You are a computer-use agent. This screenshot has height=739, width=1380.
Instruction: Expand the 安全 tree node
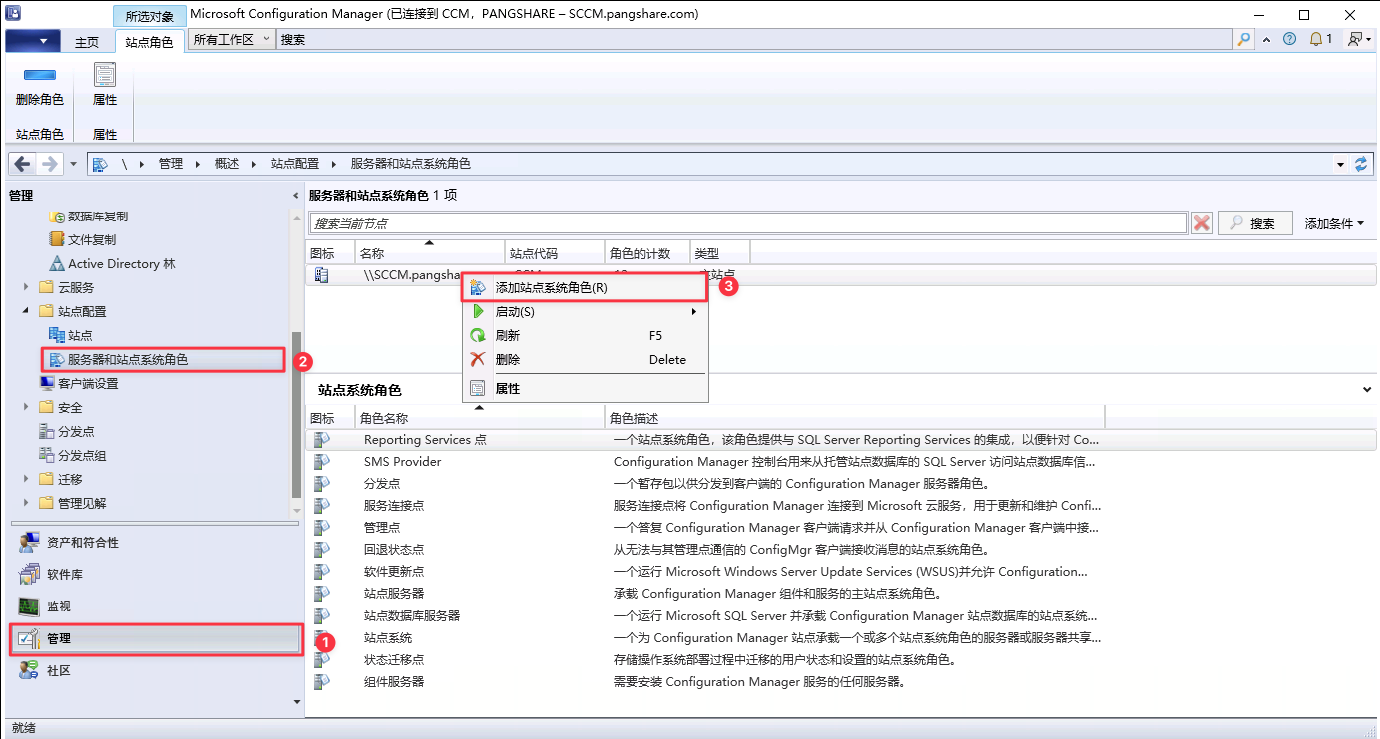[26, 407]
